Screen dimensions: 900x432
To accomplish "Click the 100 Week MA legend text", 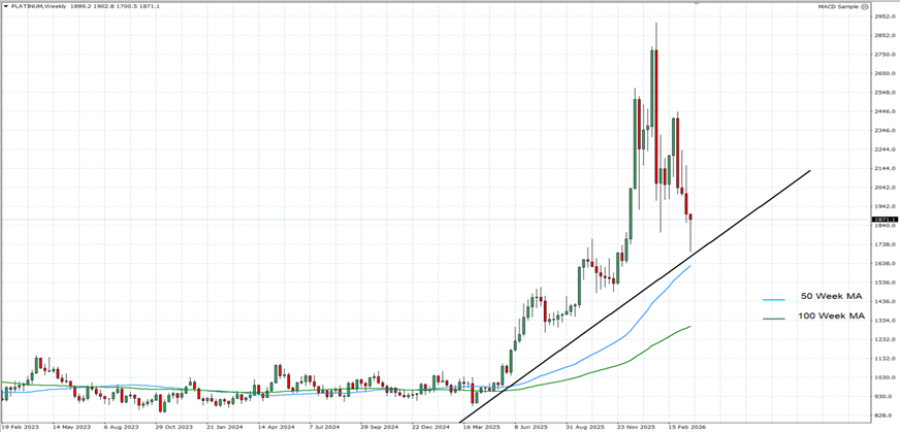I will 830,317.
